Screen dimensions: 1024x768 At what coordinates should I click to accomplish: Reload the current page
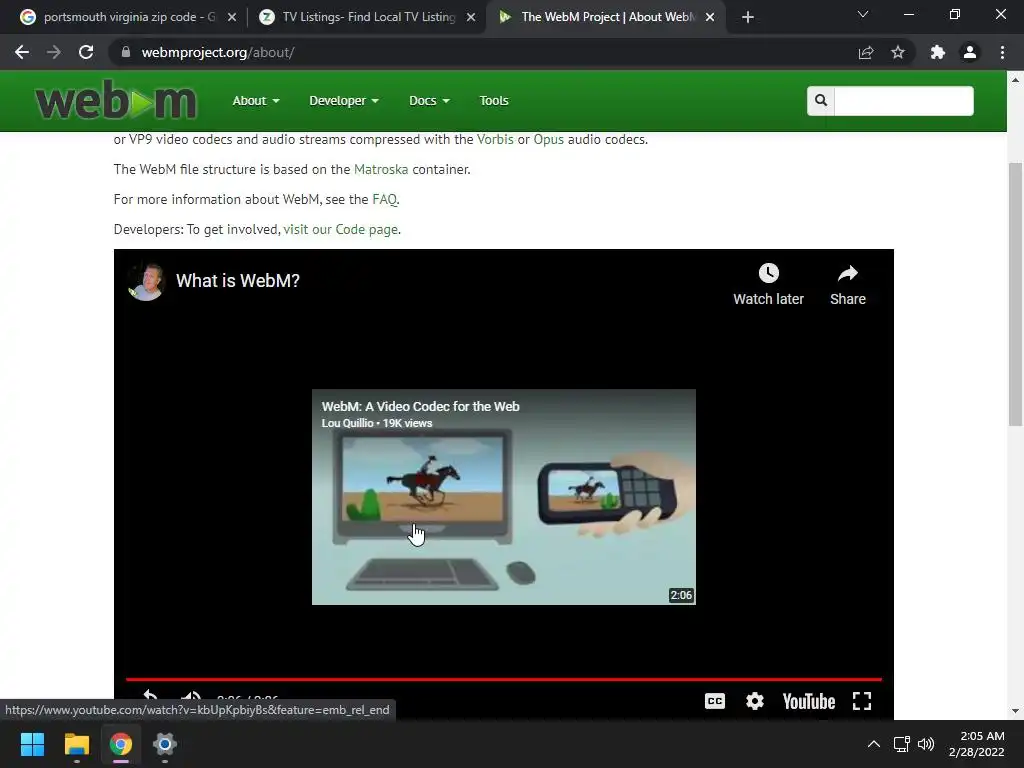click(86, 52)
